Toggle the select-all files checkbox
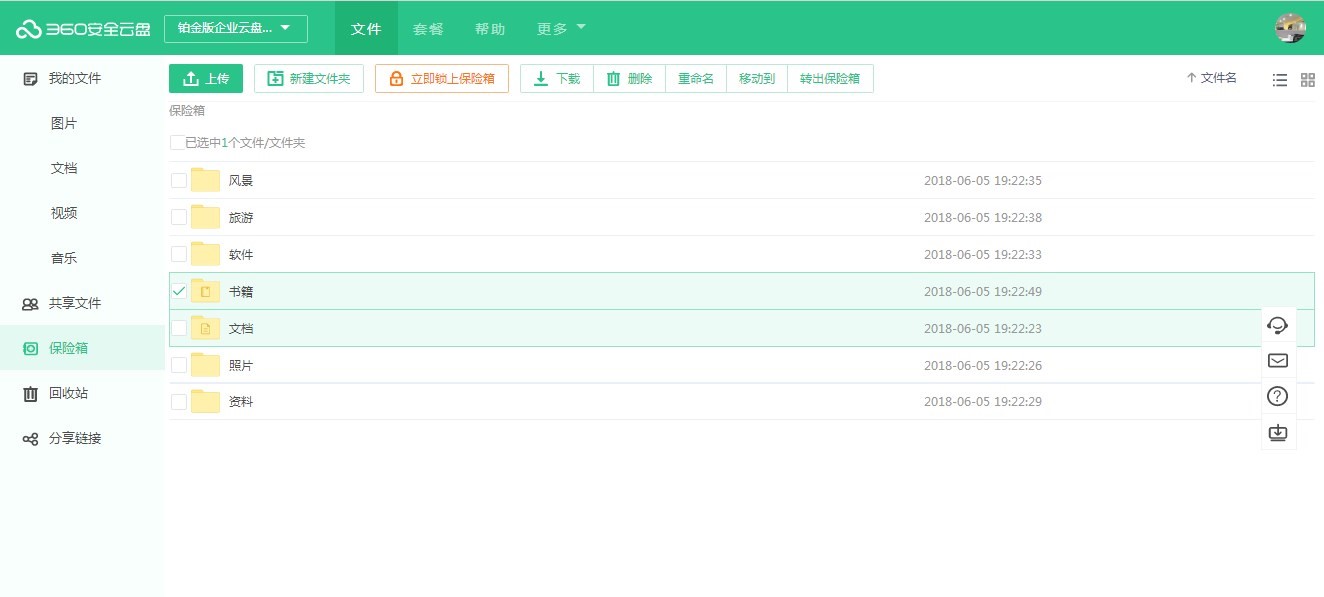 pyautogui.click(x=177, y=143)
